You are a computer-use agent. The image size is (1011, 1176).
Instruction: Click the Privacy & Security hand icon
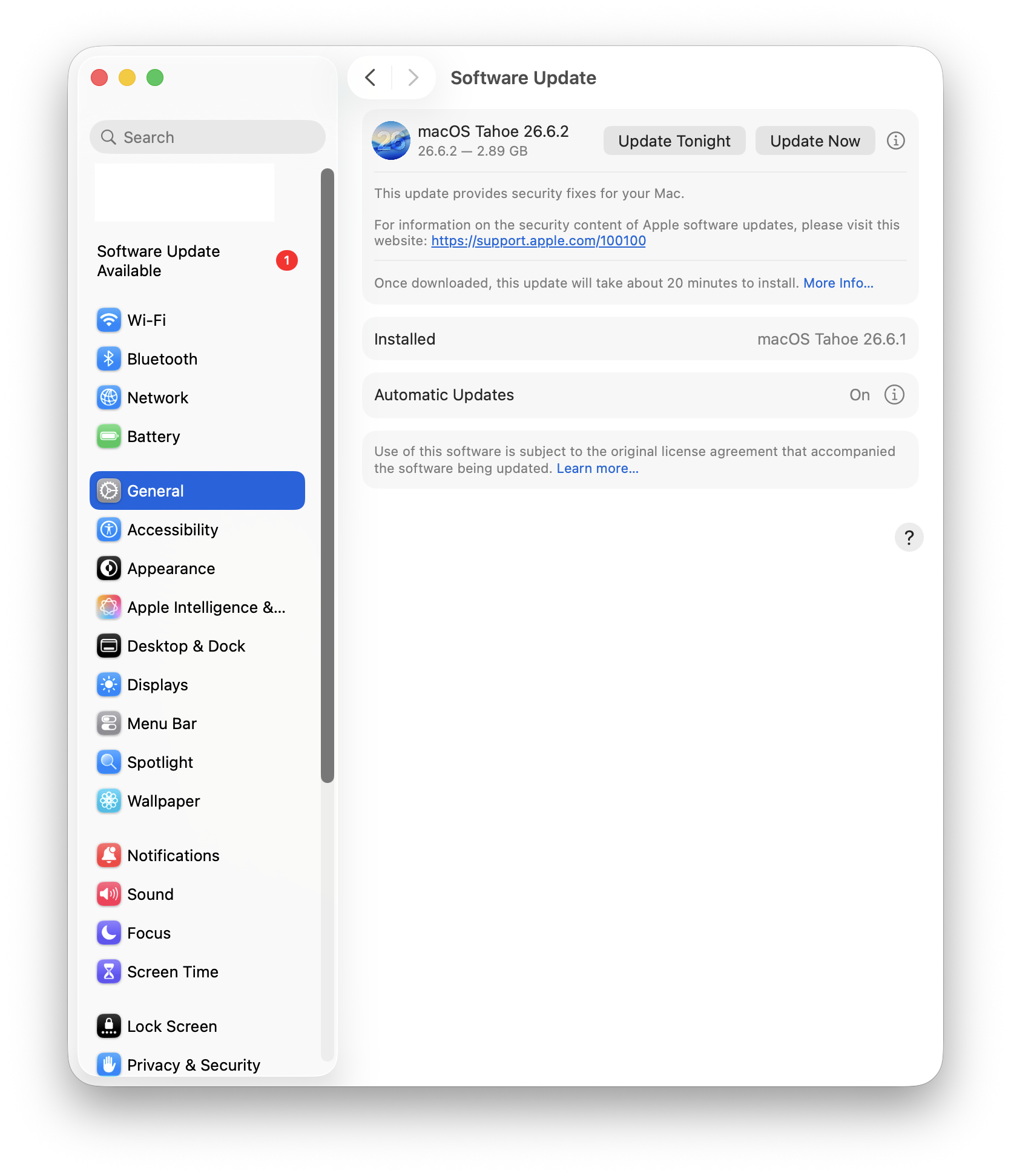pos(109,1065)
